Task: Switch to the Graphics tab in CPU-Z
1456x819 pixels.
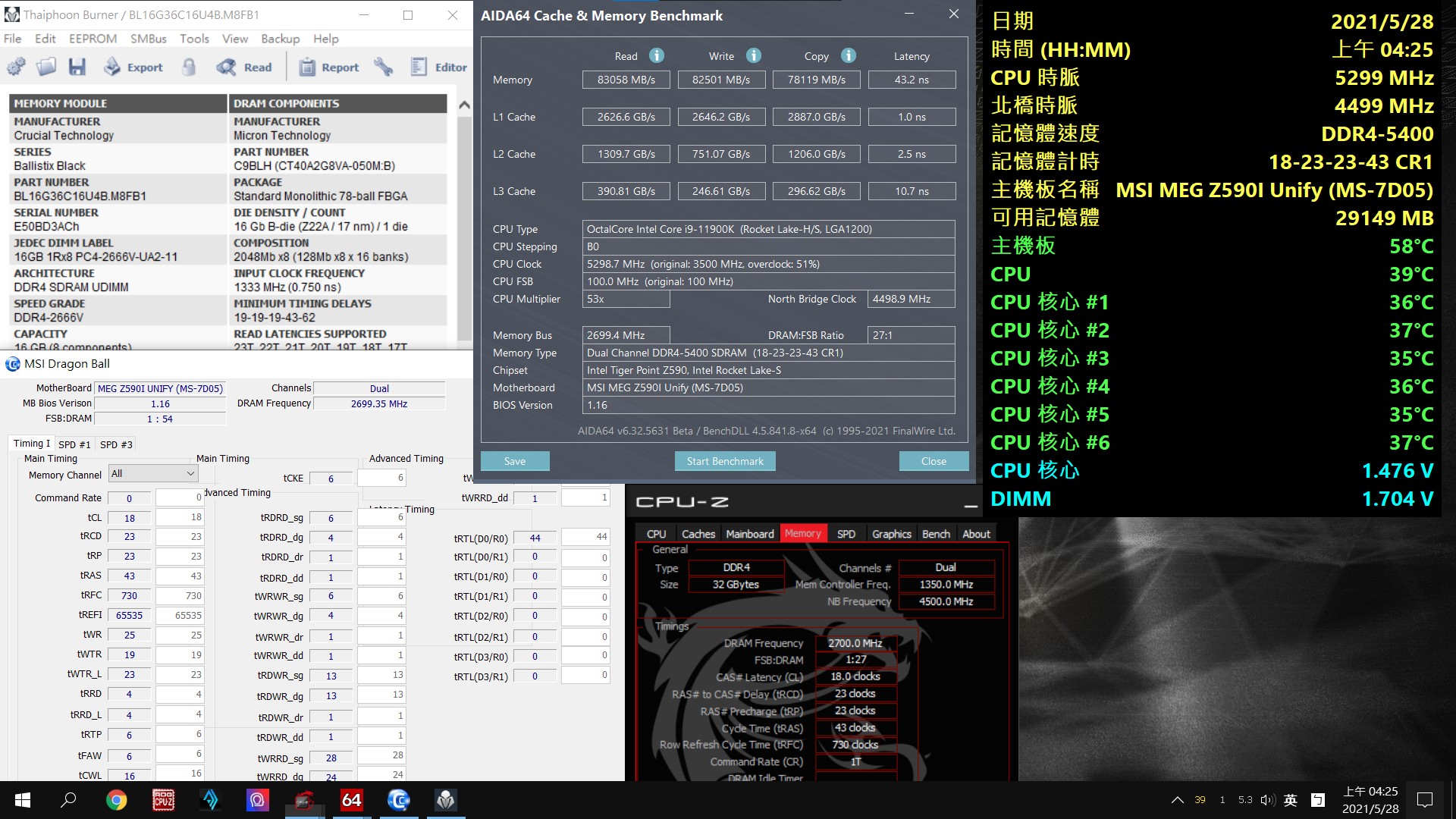Action: click(x=892, y=534)
